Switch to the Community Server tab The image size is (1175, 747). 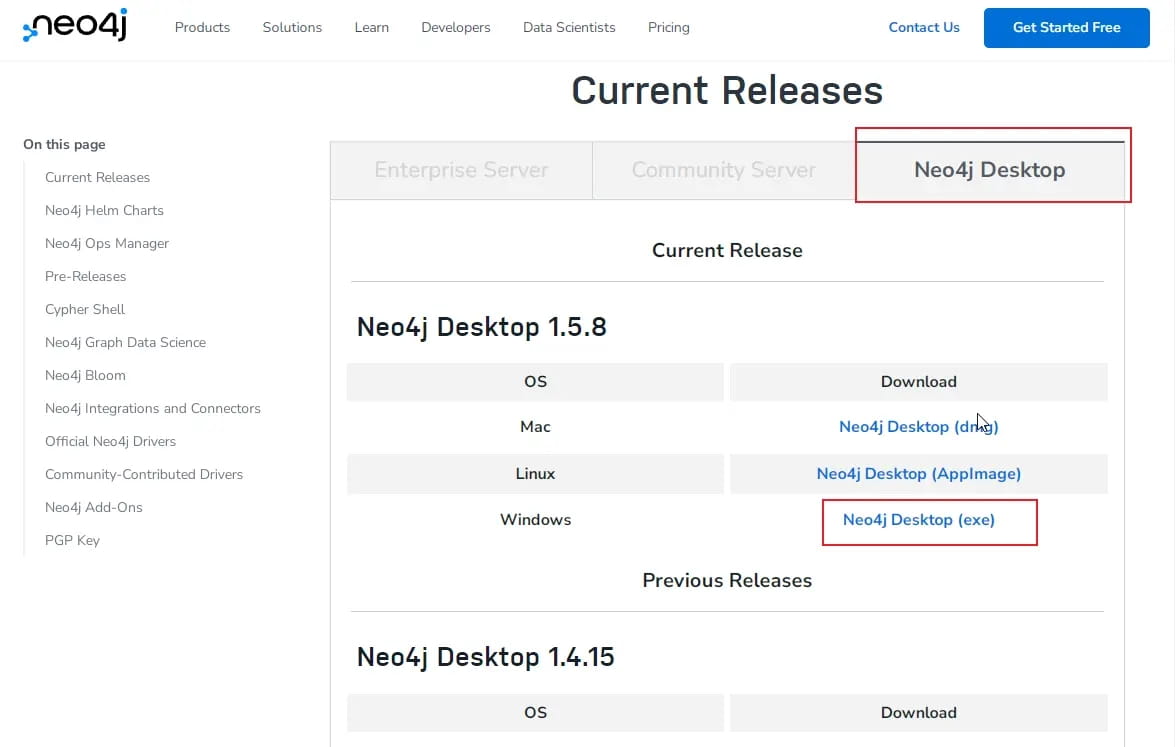(723, 170)
